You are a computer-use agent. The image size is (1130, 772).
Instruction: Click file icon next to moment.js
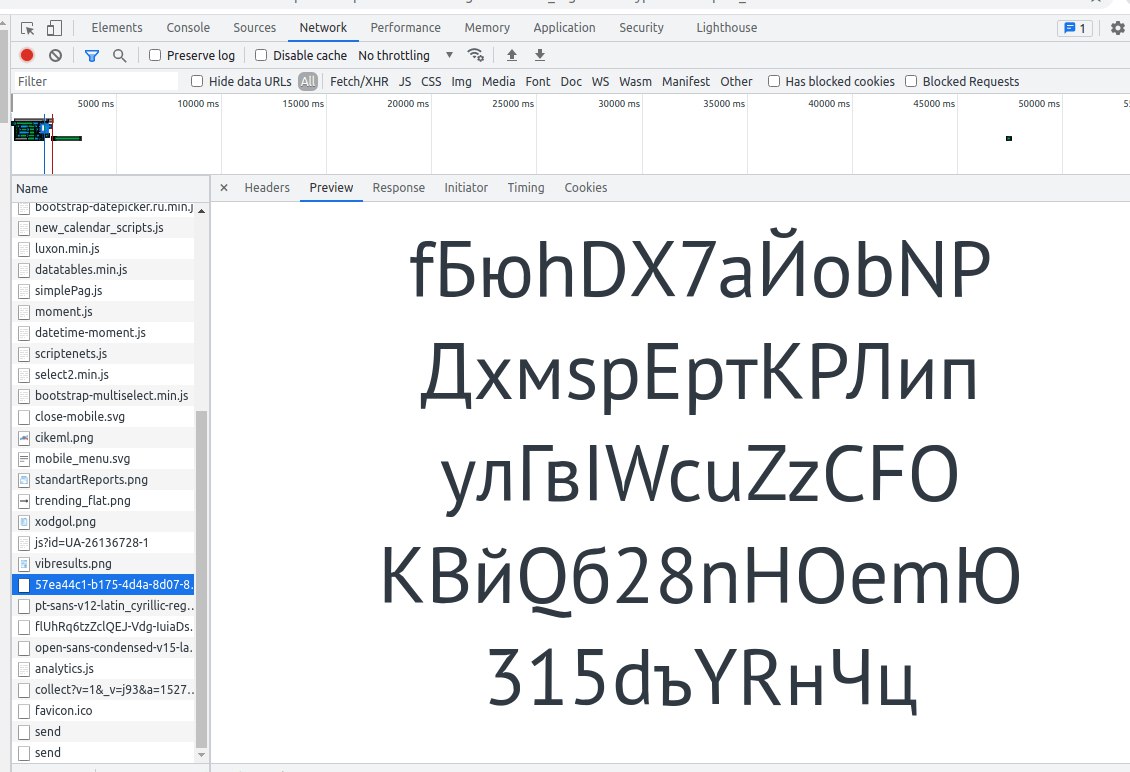click(24, 311)
